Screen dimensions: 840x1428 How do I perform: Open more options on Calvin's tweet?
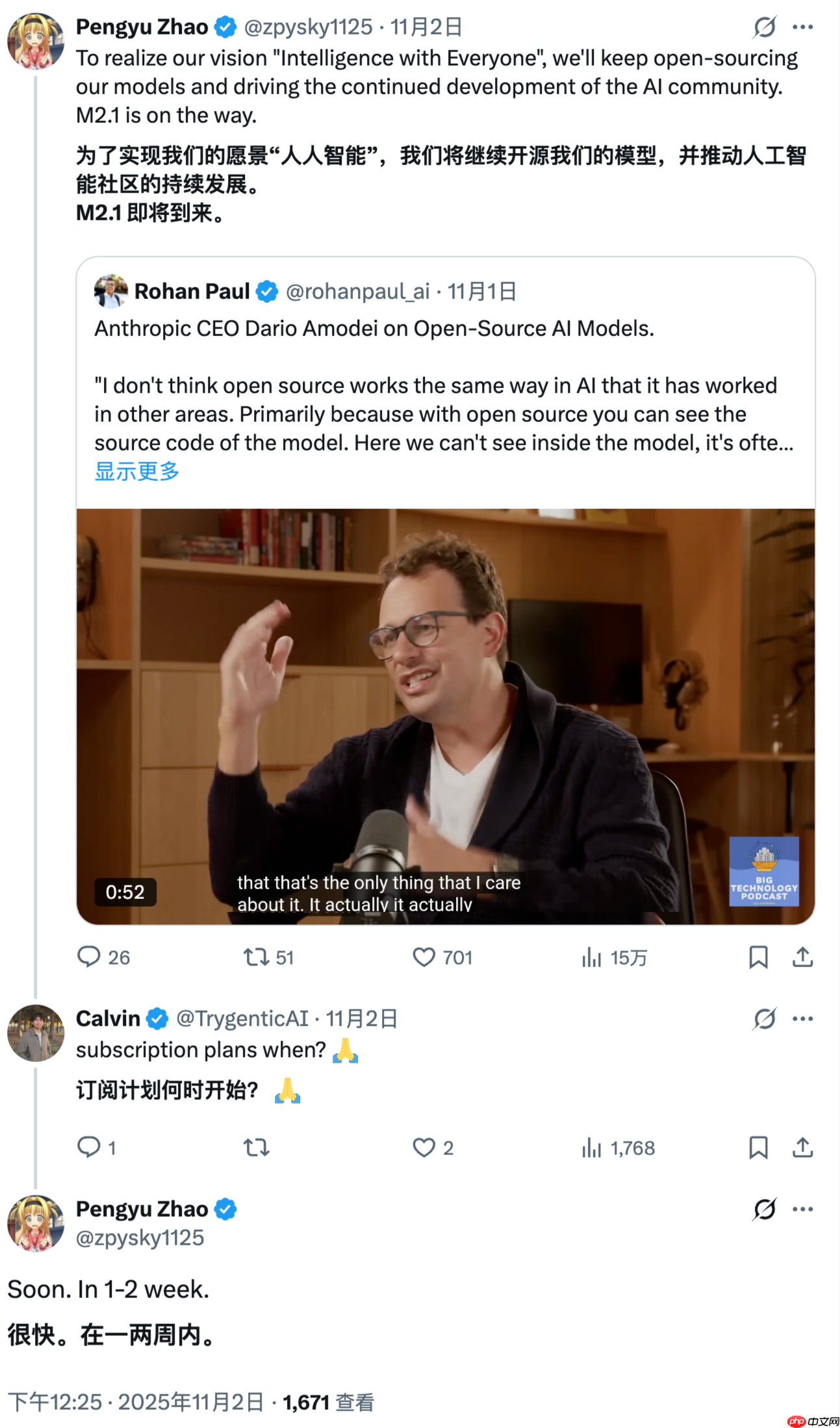click(x=803, y=1019)
